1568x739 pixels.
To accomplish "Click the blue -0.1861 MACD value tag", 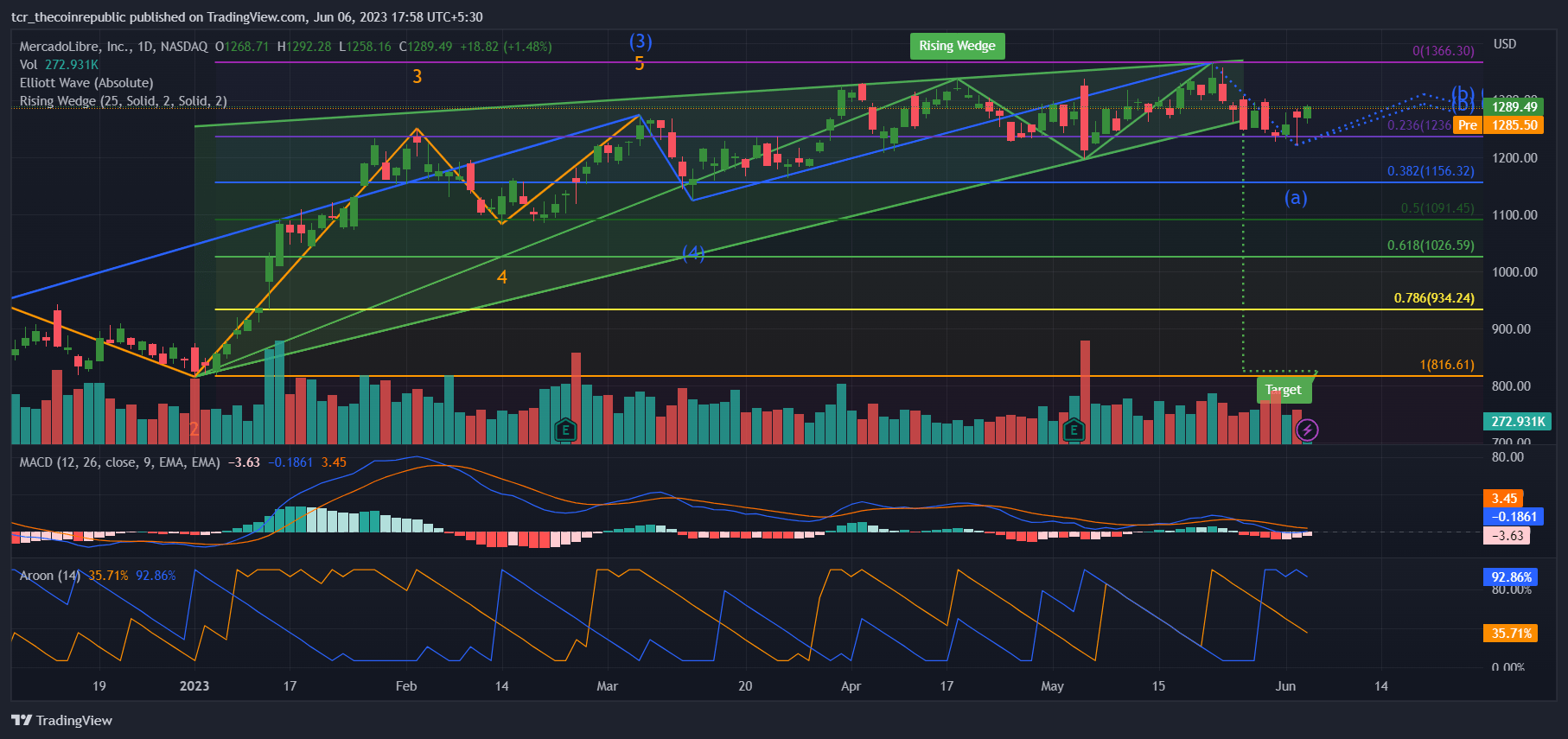I will point(1514,517).
